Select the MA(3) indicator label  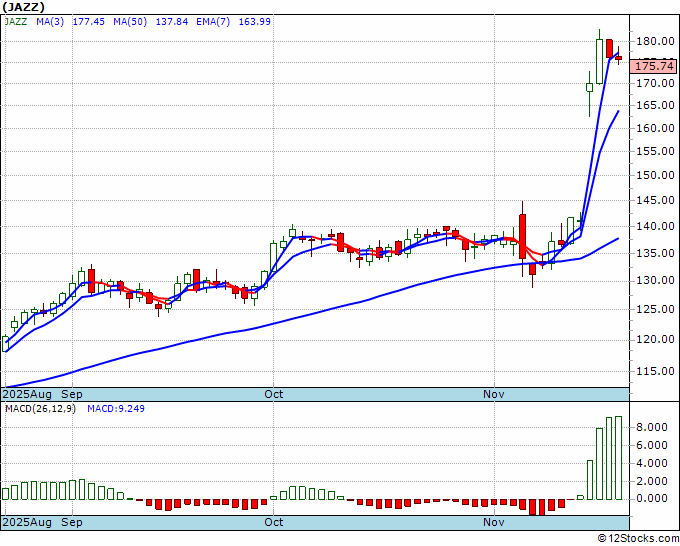[50, 21]
